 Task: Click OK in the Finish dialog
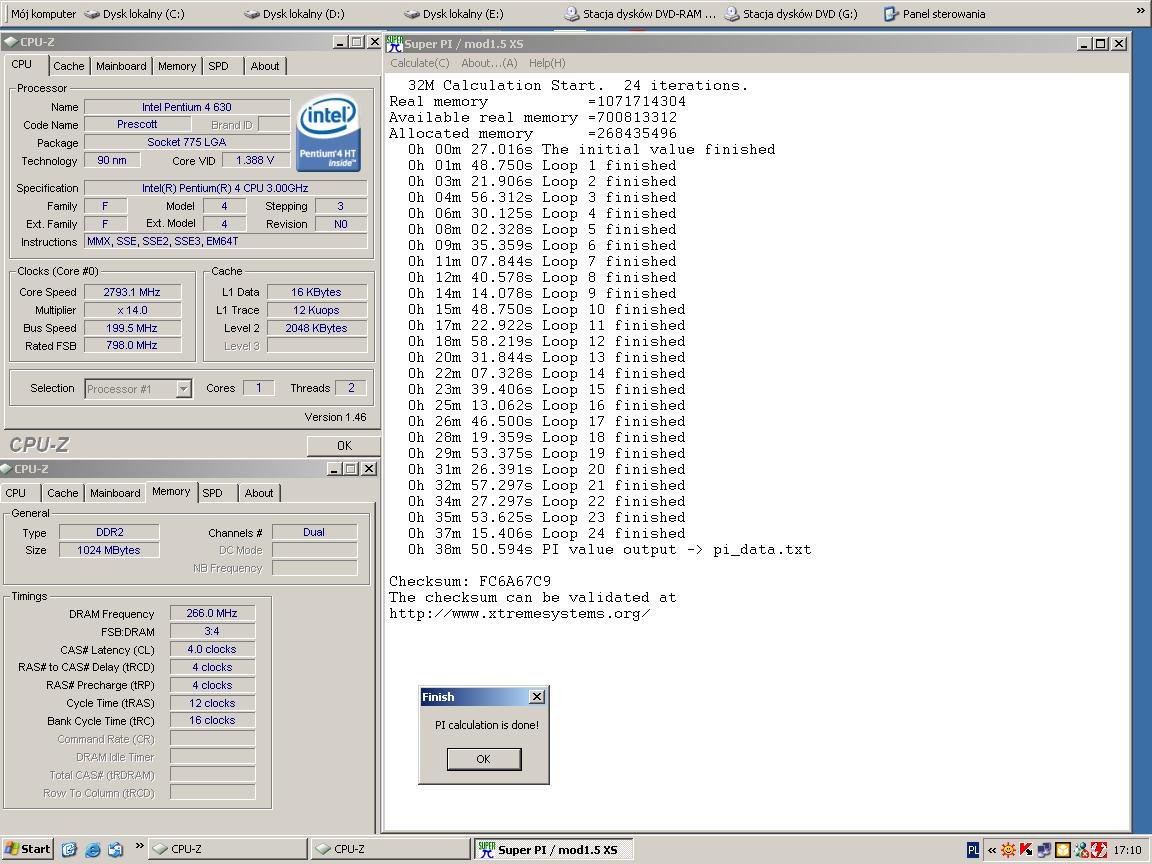coord(483,759)
